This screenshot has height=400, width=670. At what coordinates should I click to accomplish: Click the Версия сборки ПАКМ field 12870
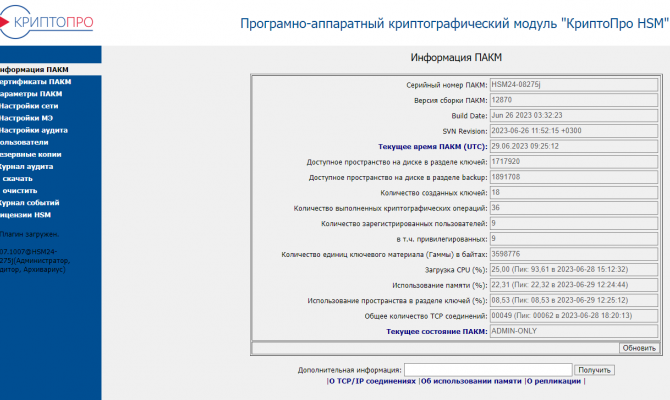click(574, 100)
